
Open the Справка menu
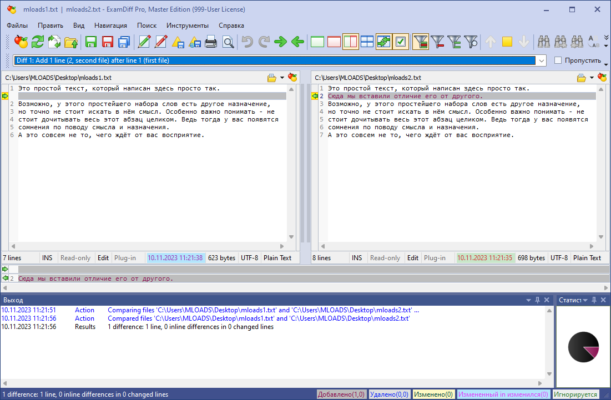(x=231, y=25)
